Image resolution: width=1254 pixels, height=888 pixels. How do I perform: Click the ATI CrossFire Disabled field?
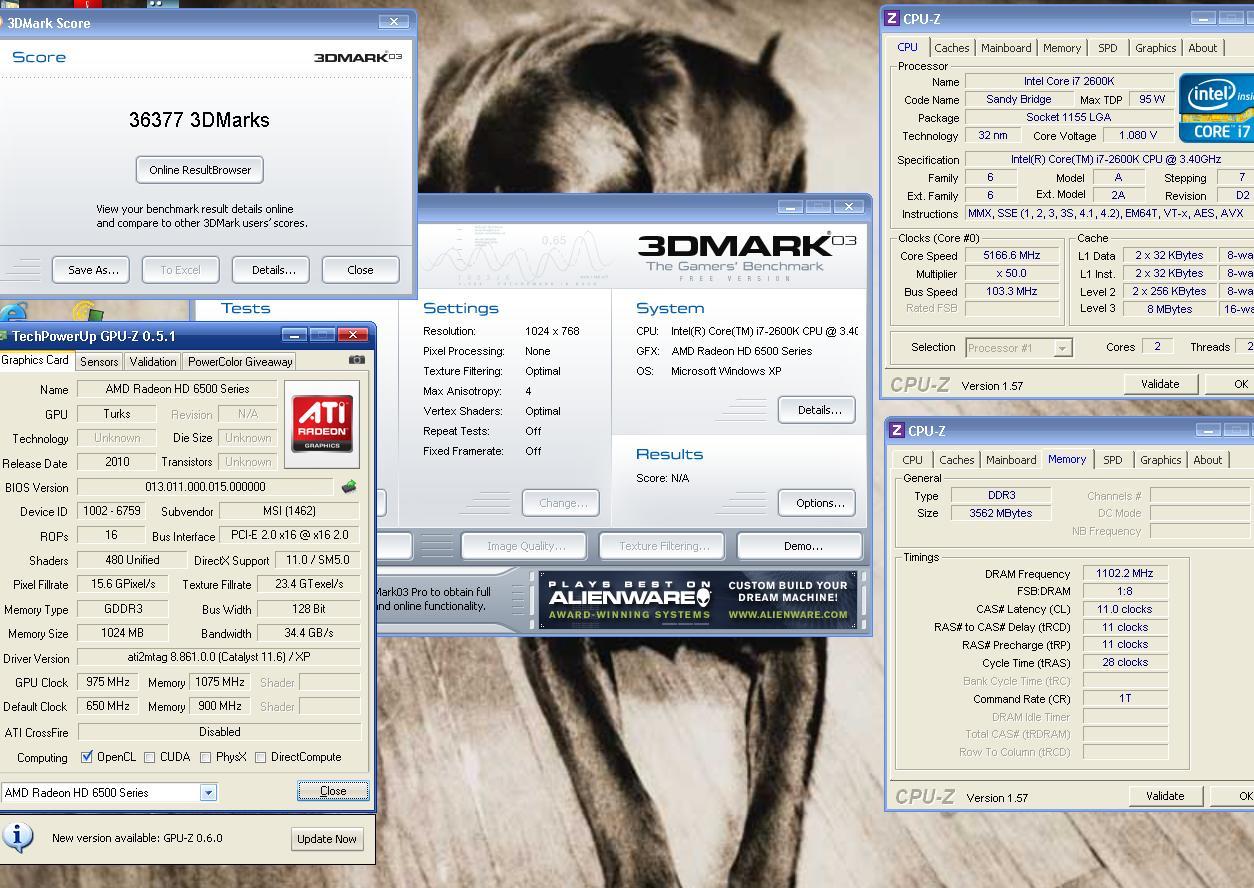pyautogui.click(x=218, y=732)
